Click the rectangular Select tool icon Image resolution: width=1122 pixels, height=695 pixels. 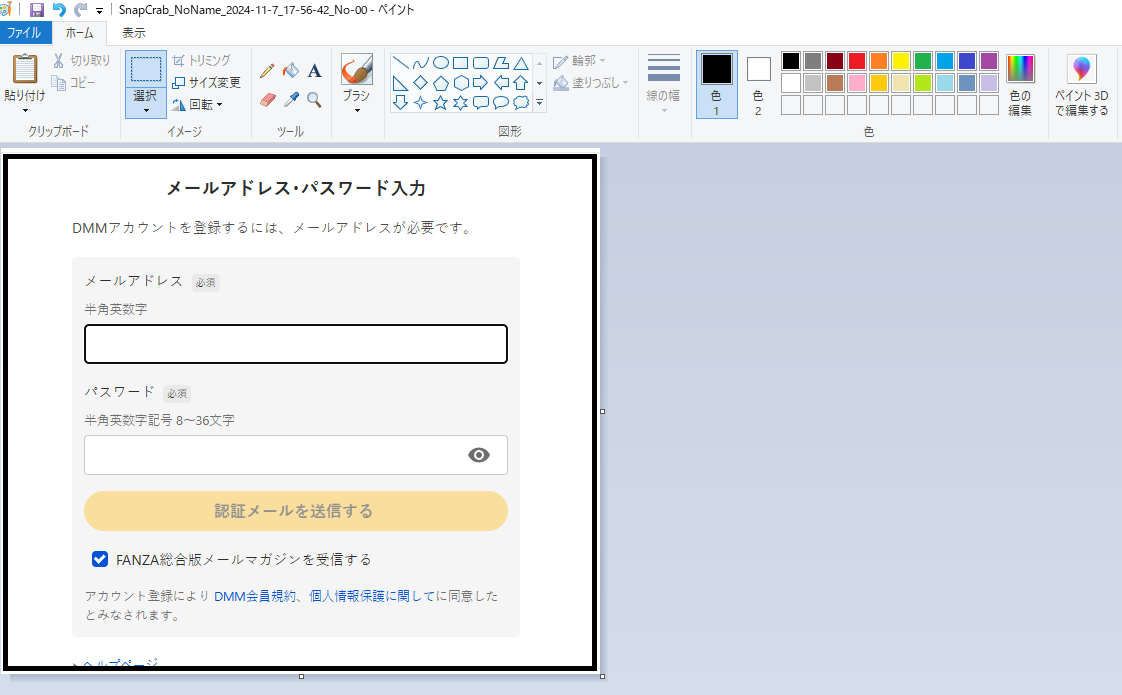click(x=146, y=69)
